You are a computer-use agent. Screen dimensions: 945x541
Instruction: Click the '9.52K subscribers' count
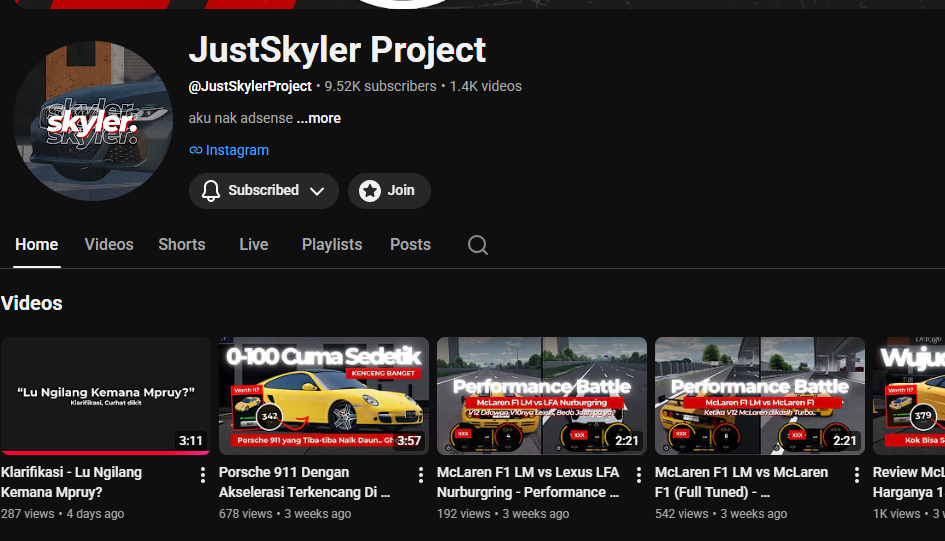pyautogui.click(x=380, y=86)
